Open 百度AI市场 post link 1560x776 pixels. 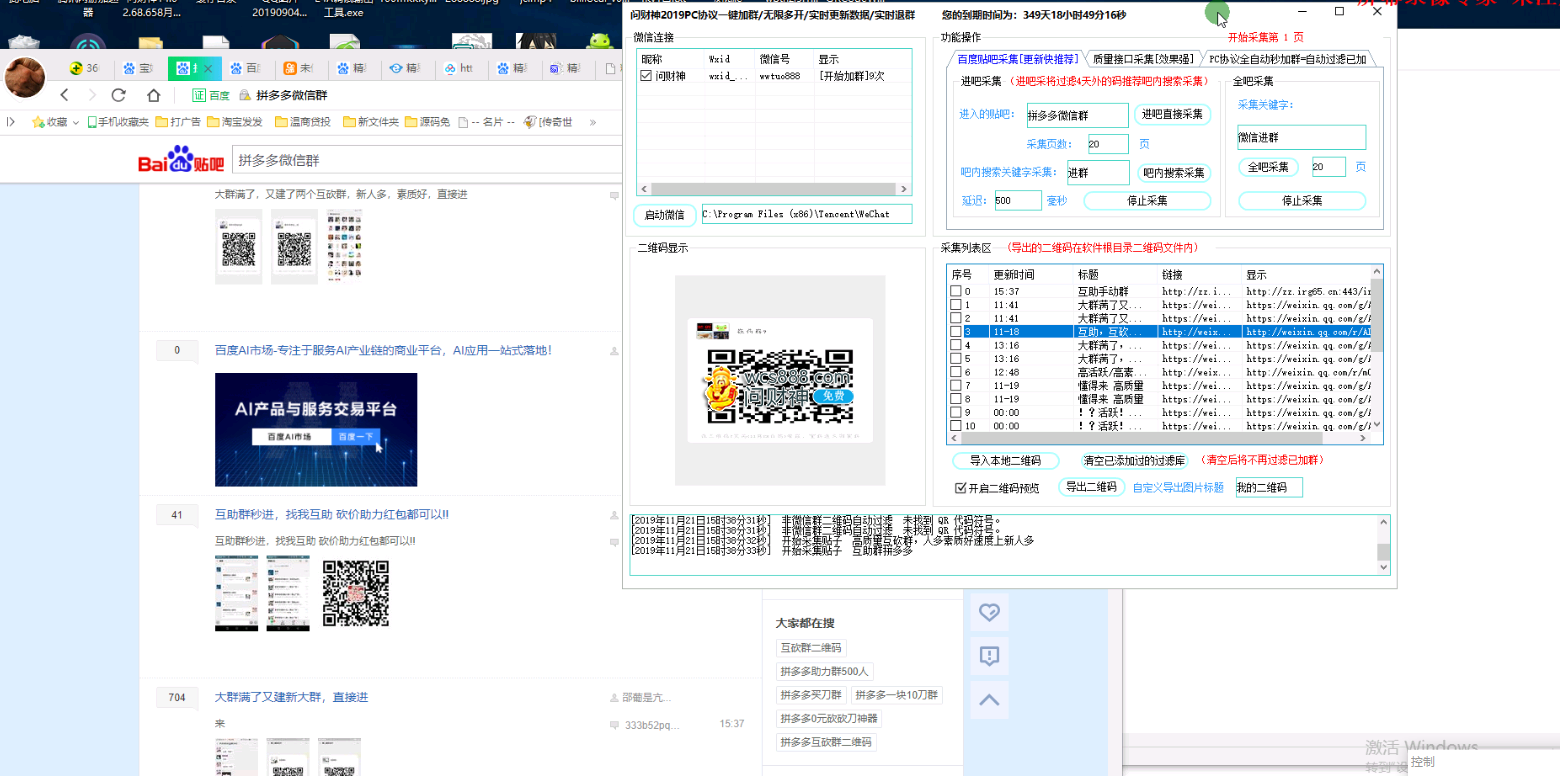(x=383, y=350)
